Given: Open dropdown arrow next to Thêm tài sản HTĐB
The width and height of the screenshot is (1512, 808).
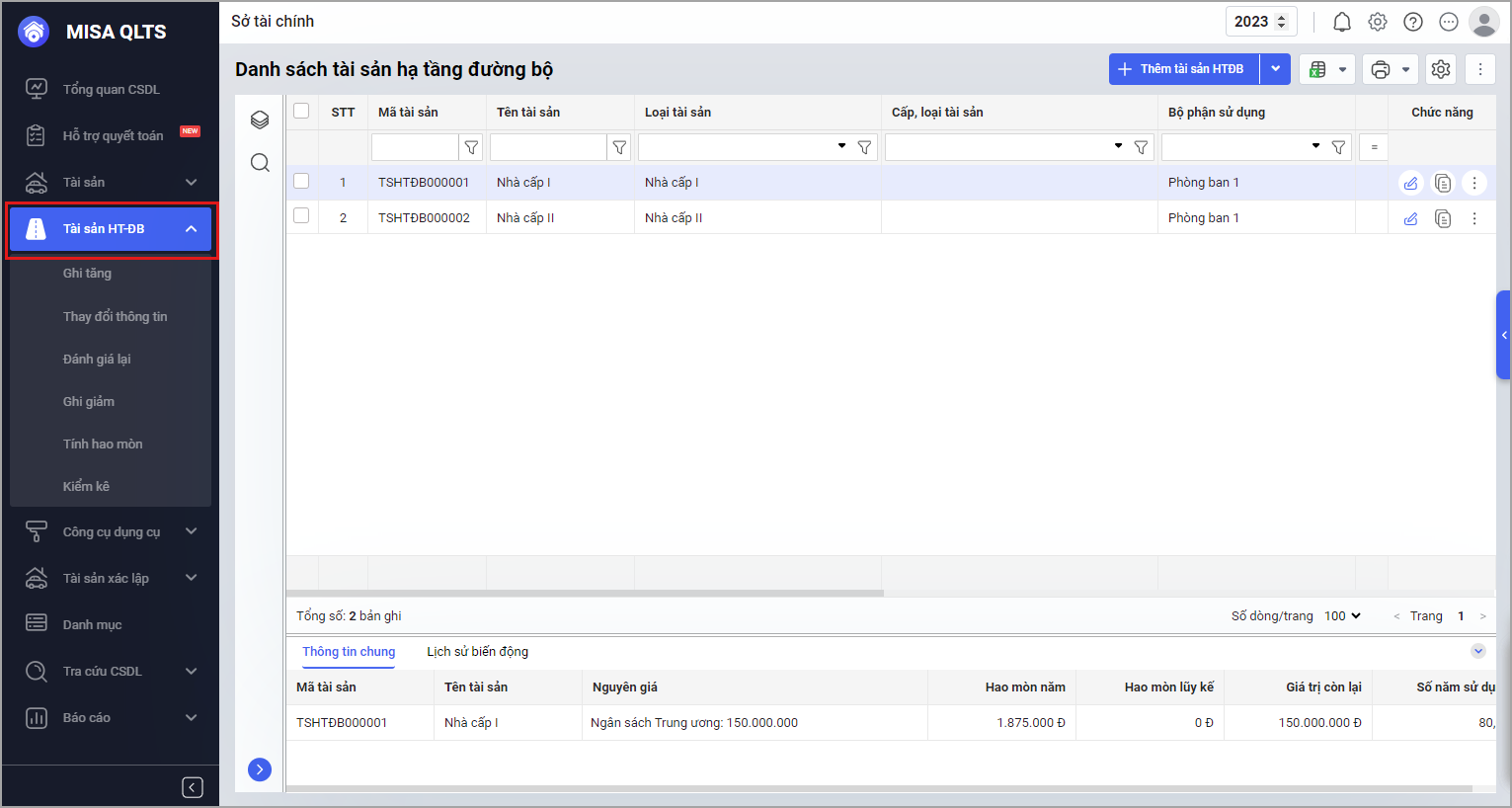Looking at the screenshot, I should [x=1276, y=69].
